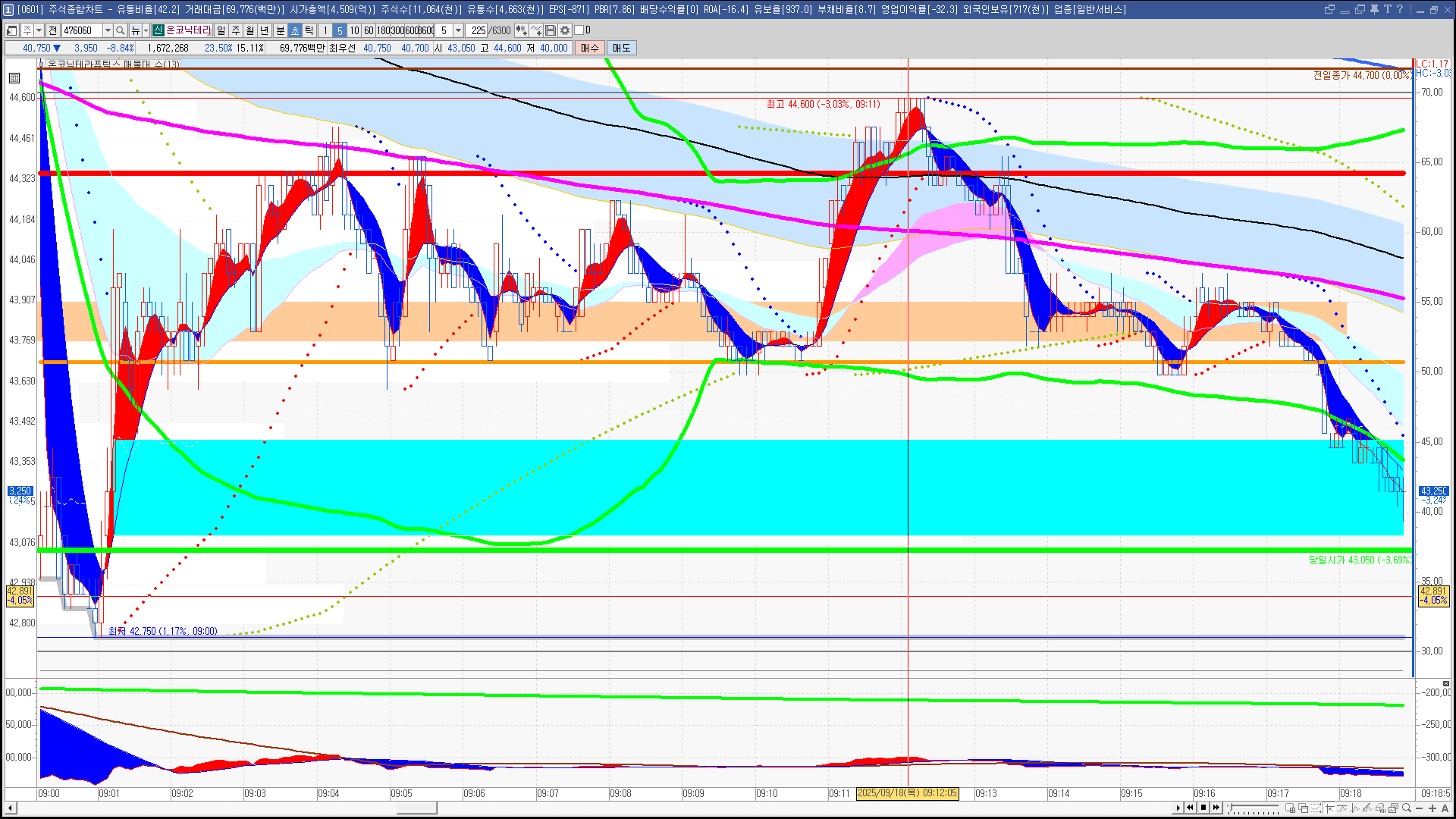The height and width of the screenshot is (819, 1456).
Task: Open the stock code dropdown arrow
Action: (108, 30)
